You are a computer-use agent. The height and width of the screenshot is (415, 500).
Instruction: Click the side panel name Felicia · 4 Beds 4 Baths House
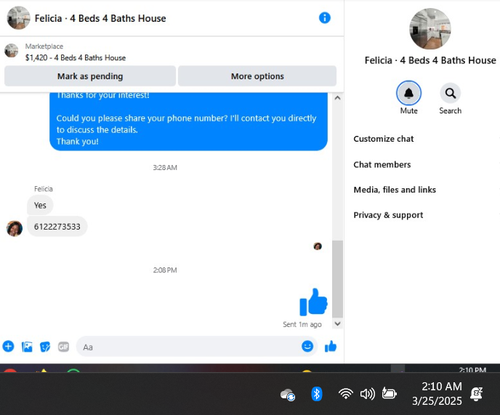point(430,60)
